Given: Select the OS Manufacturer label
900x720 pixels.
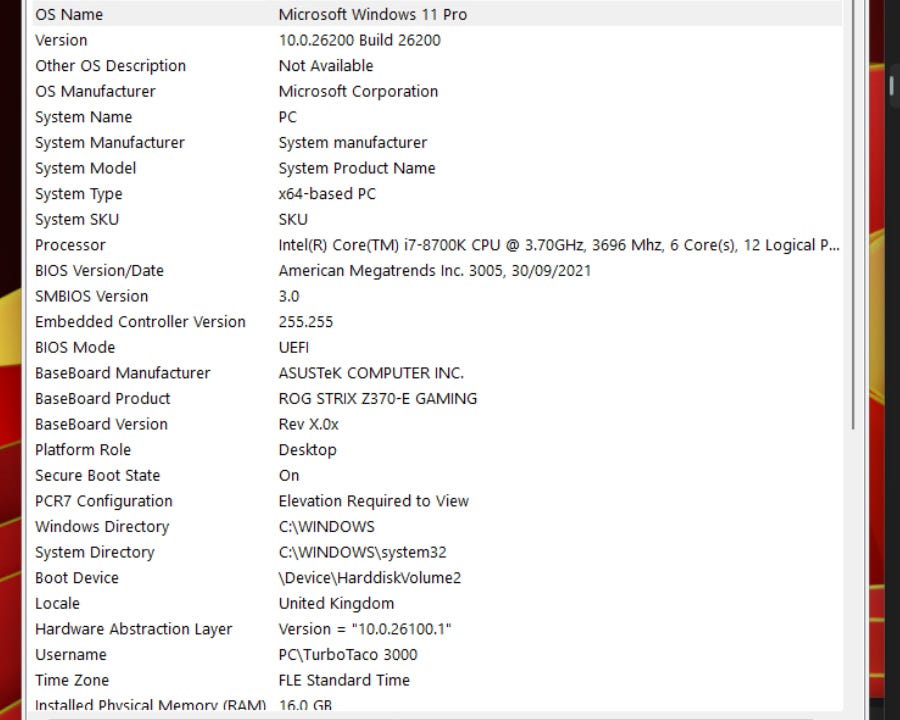Looking at the screenshot, I should pyautogui.click(x=95, y=91).
